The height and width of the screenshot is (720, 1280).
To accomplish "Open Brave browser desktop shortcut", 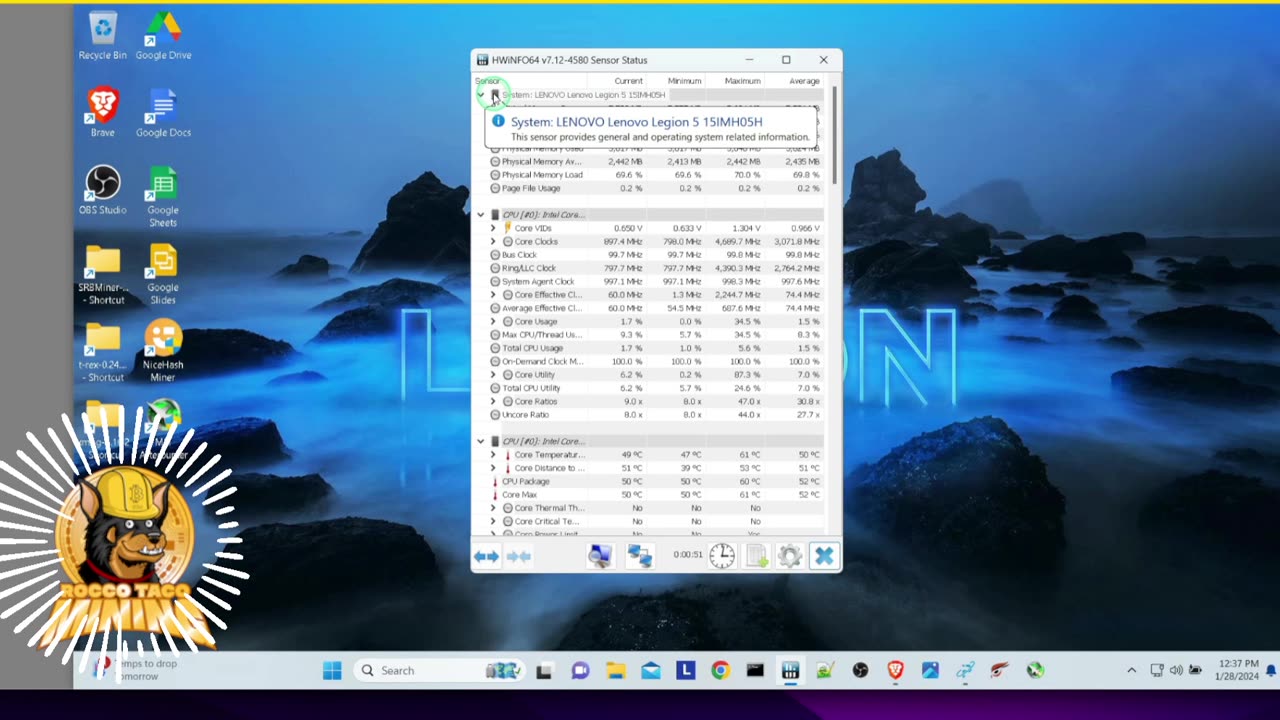I will [103, 113].
